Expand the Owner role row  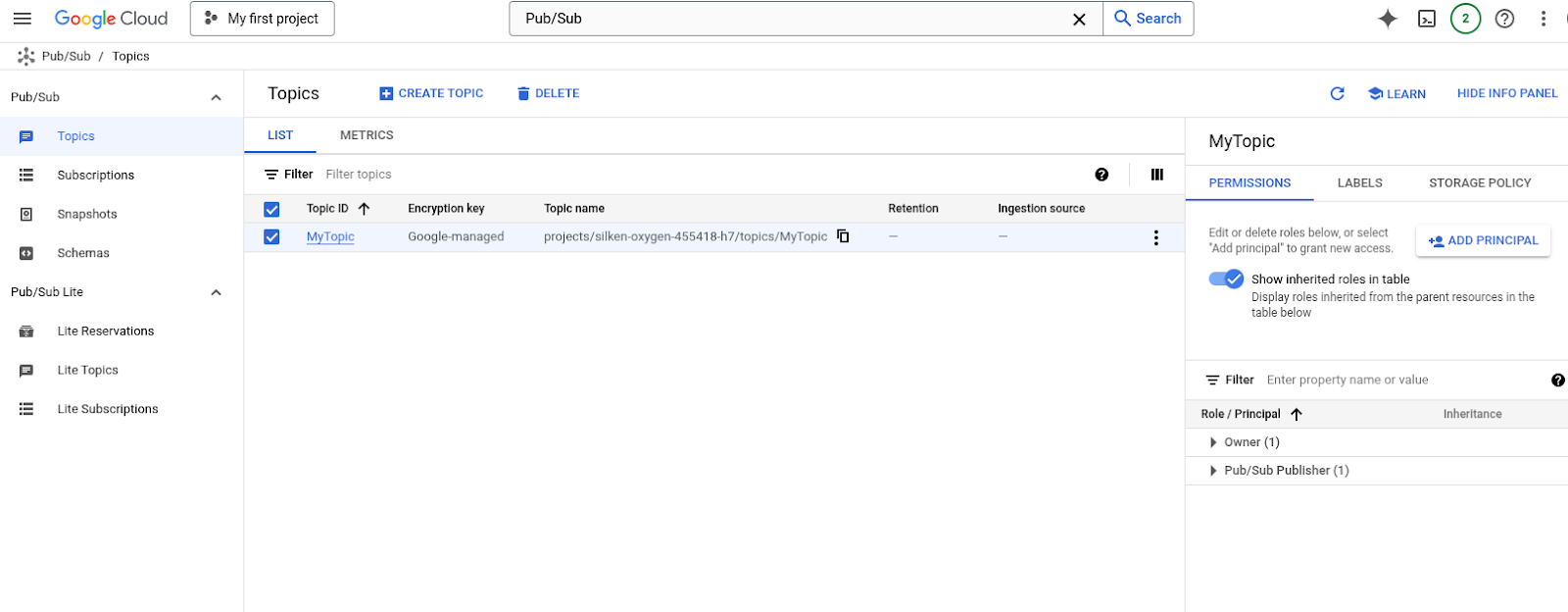click(1213, 442)
